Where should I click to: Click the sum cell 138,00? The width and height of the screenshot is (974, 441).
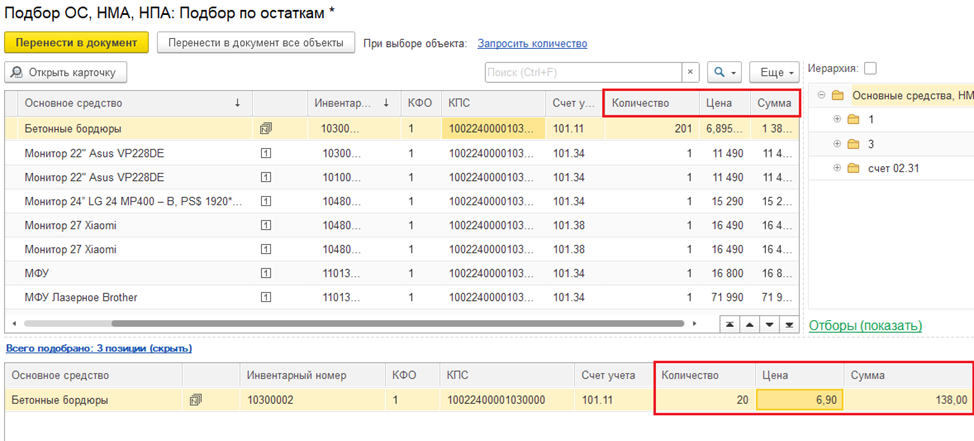click(908, 401)
